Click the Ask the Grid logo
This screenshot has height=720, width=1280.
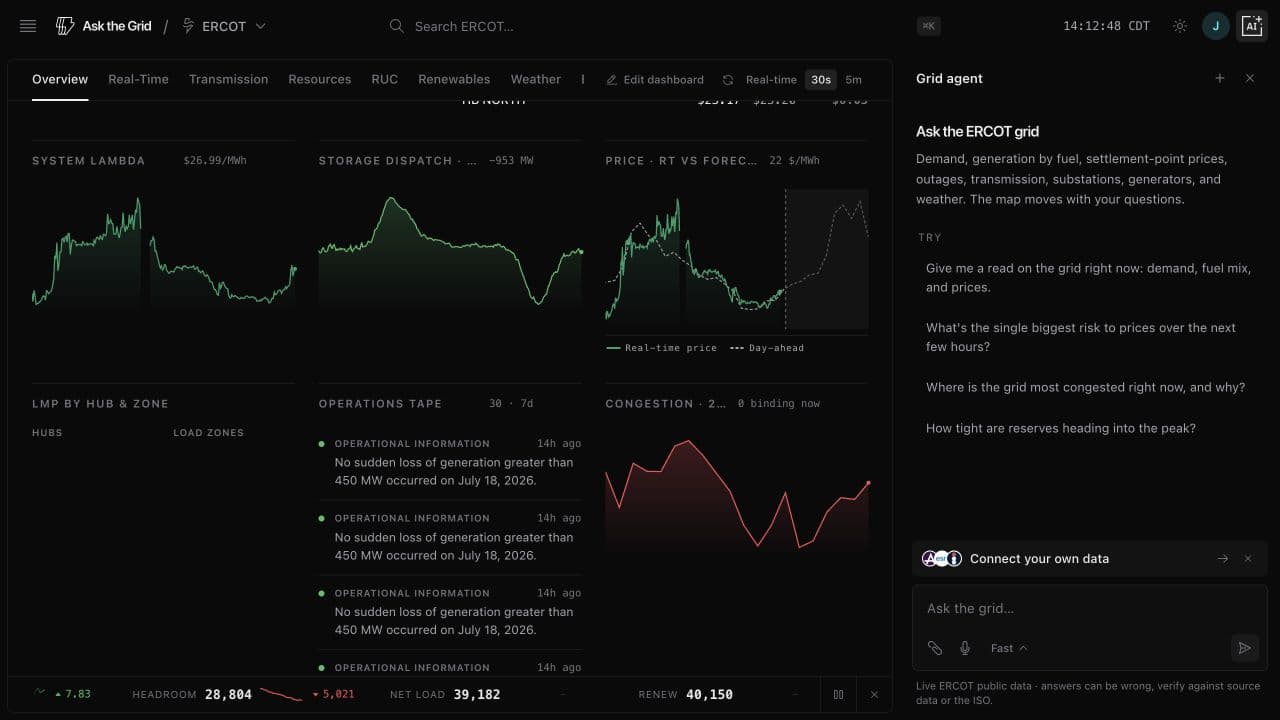pos(104,26)
